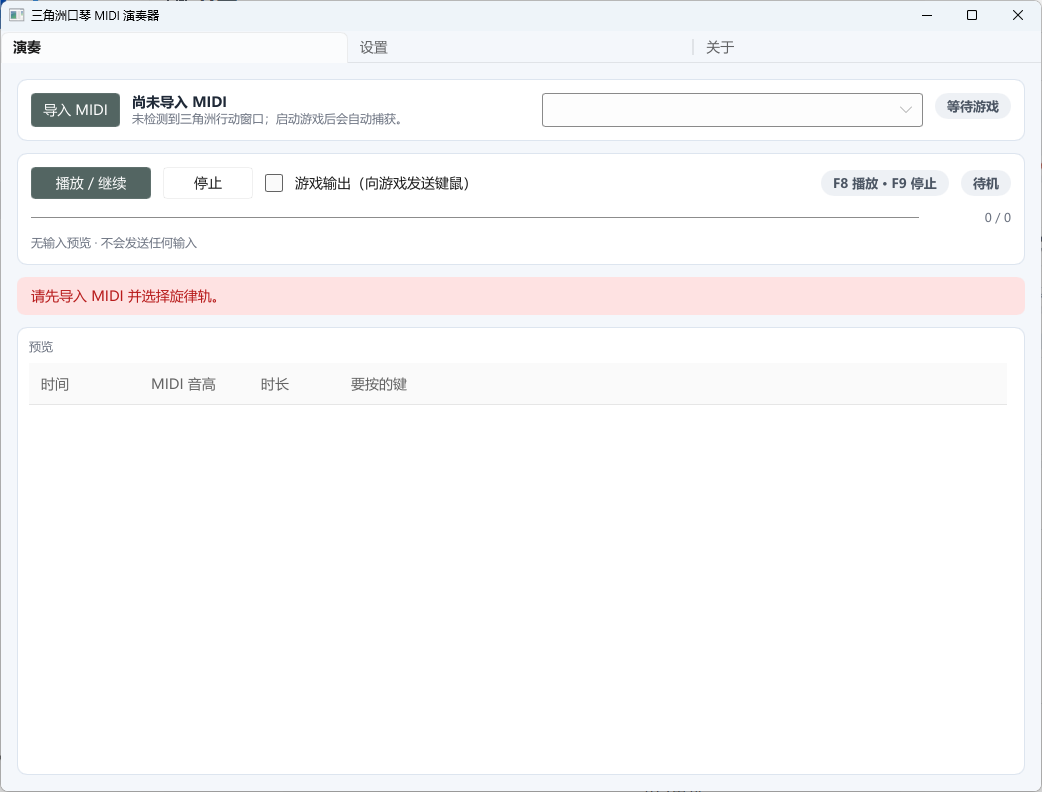
Task: Enable the 游戏输出 checkbox
Action: click(274, 183)
